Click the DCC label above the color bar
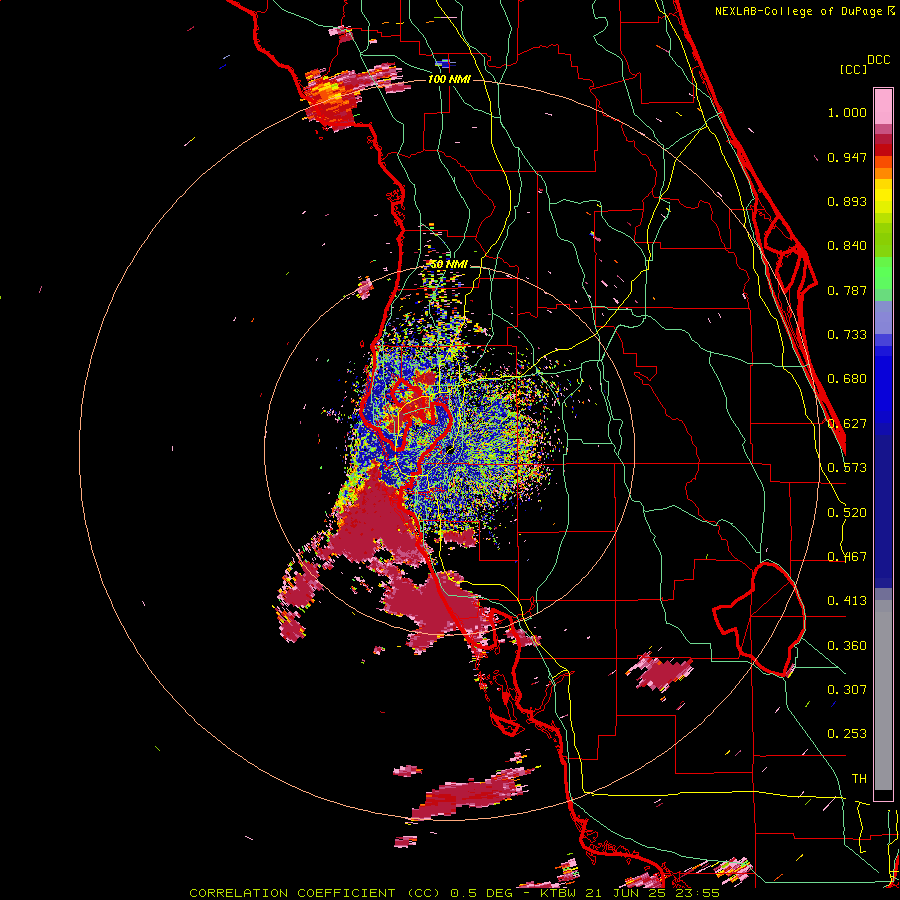The height and width of the screenshot is (900, 900). (879, 60)
